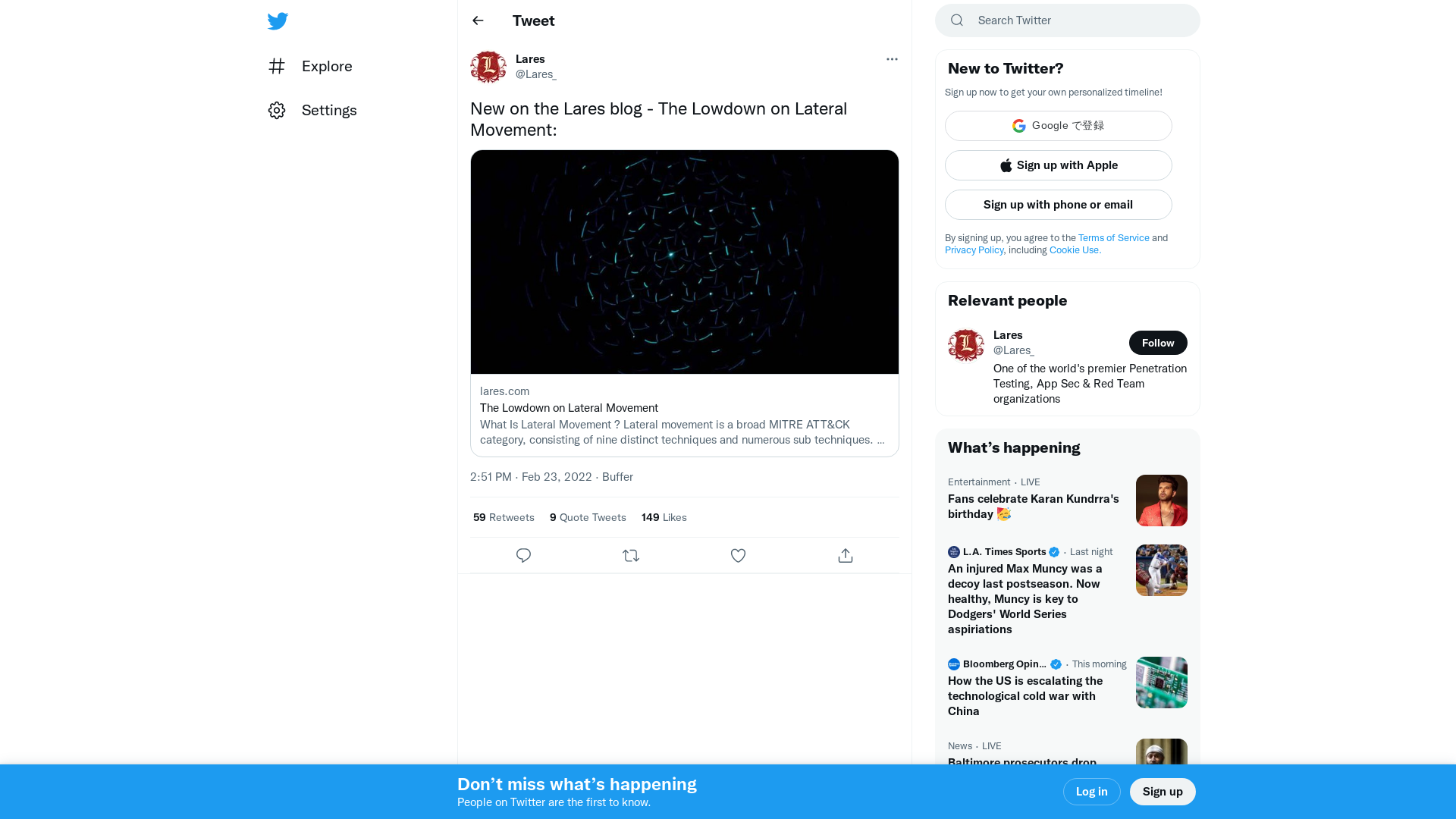Image resolution: width=1456 pixels, height=819 pixels.
Task: Focus the Search Twitter field
Action: coord(1068,20)
